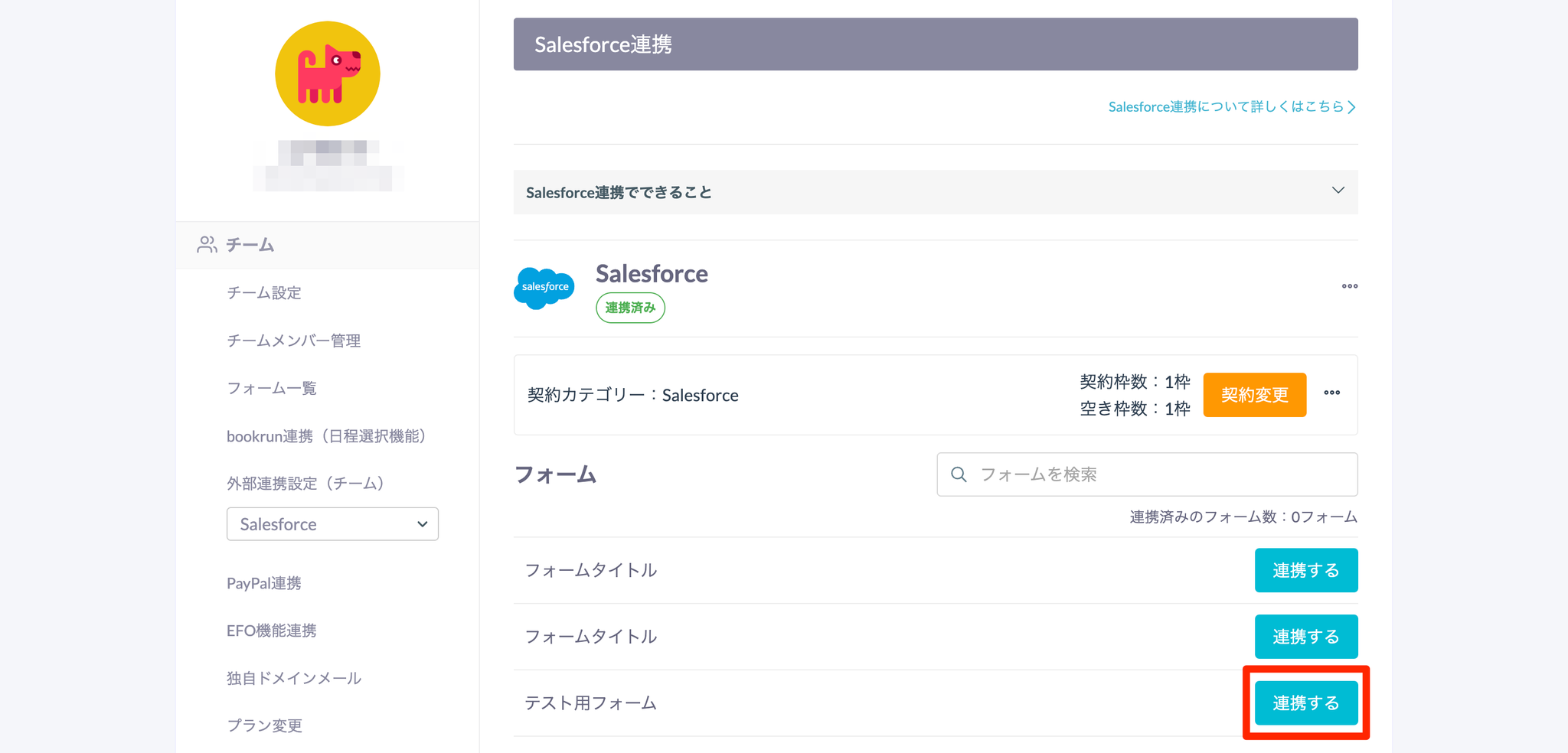Expand the Salesforce連携でできること section
The image size is (1568, 753).
[1338, 191]
